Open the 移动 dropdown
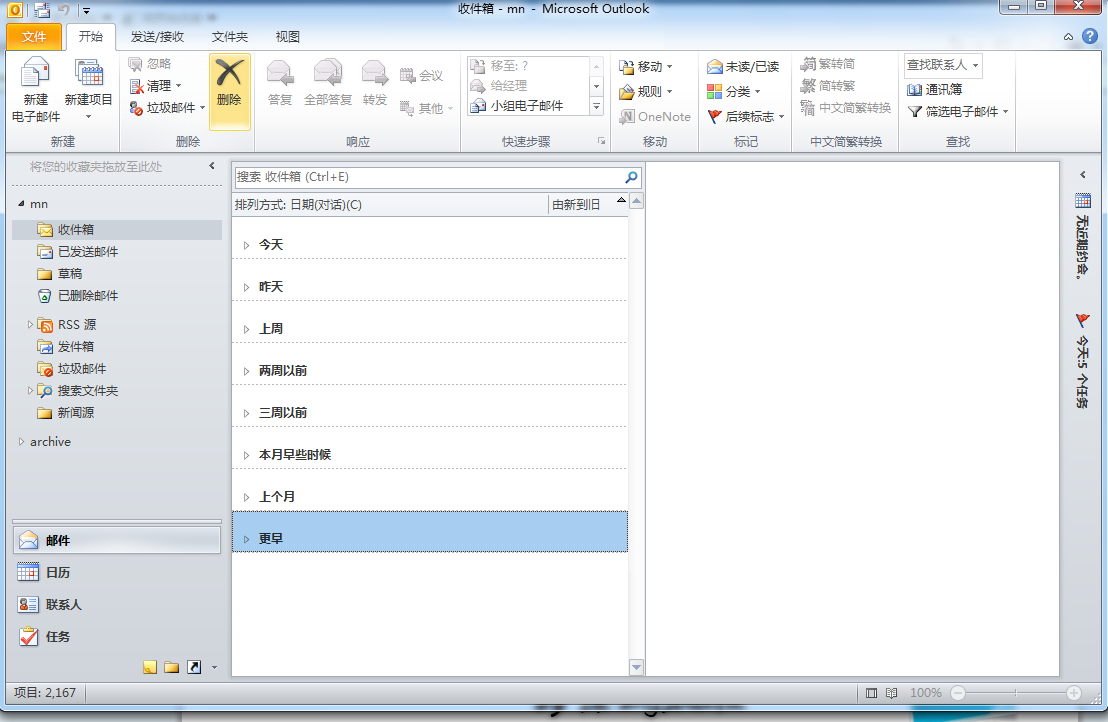The width and height of the screenshot is (1108, 722). [646, 66]
